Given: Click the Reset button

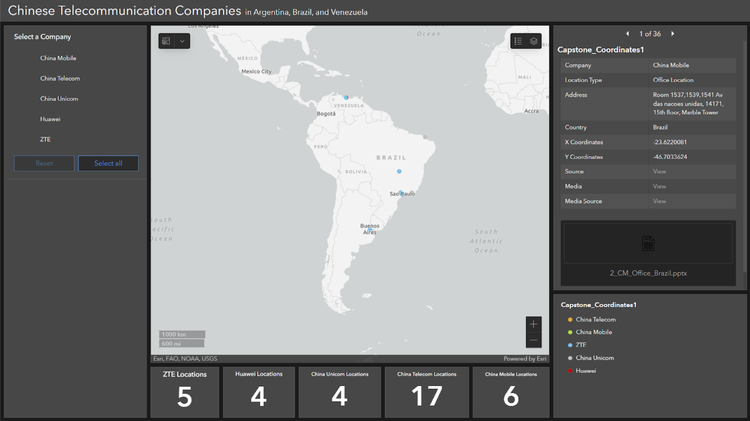Looking at the screenshot, I should 44,163.
